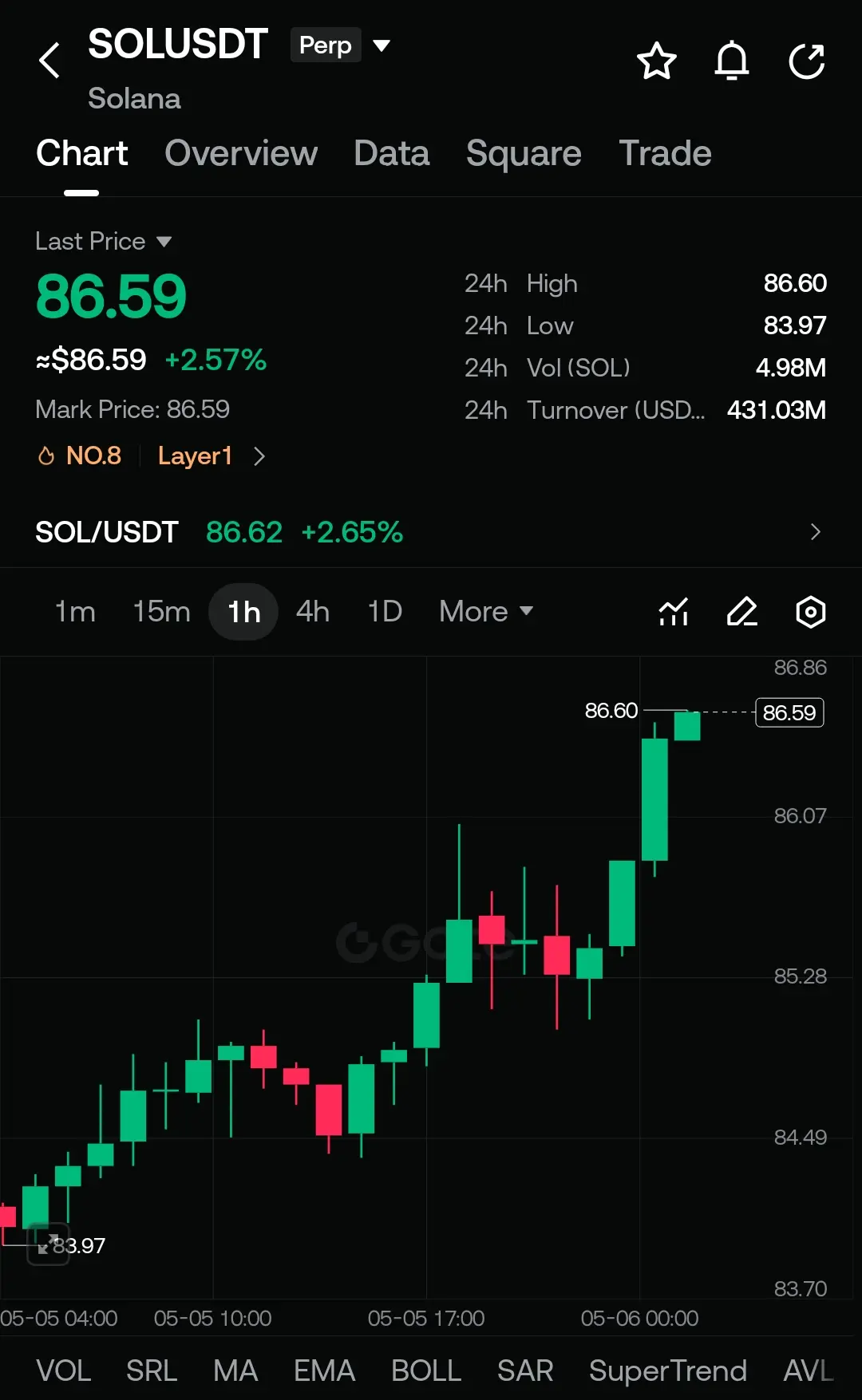Expand the Layer1 category chevron
Image resolution: width=862 pixels, height=1400 pixels.
(259, 456)
